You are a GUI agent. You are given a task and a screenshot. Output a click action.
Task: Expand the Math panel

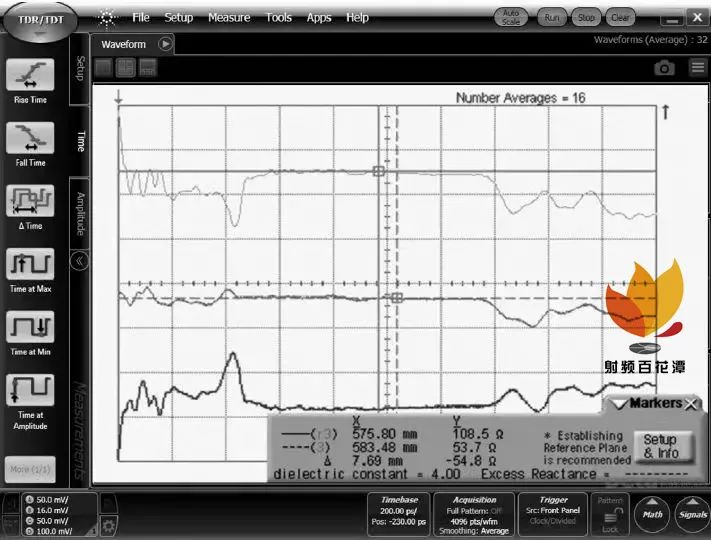point(652,513)
